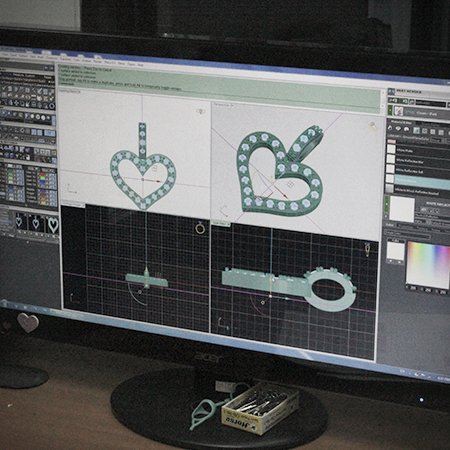Click the first small heart pendant thumbnail
Viewport: 450px width, 450px height.
(x=19, y=221)
